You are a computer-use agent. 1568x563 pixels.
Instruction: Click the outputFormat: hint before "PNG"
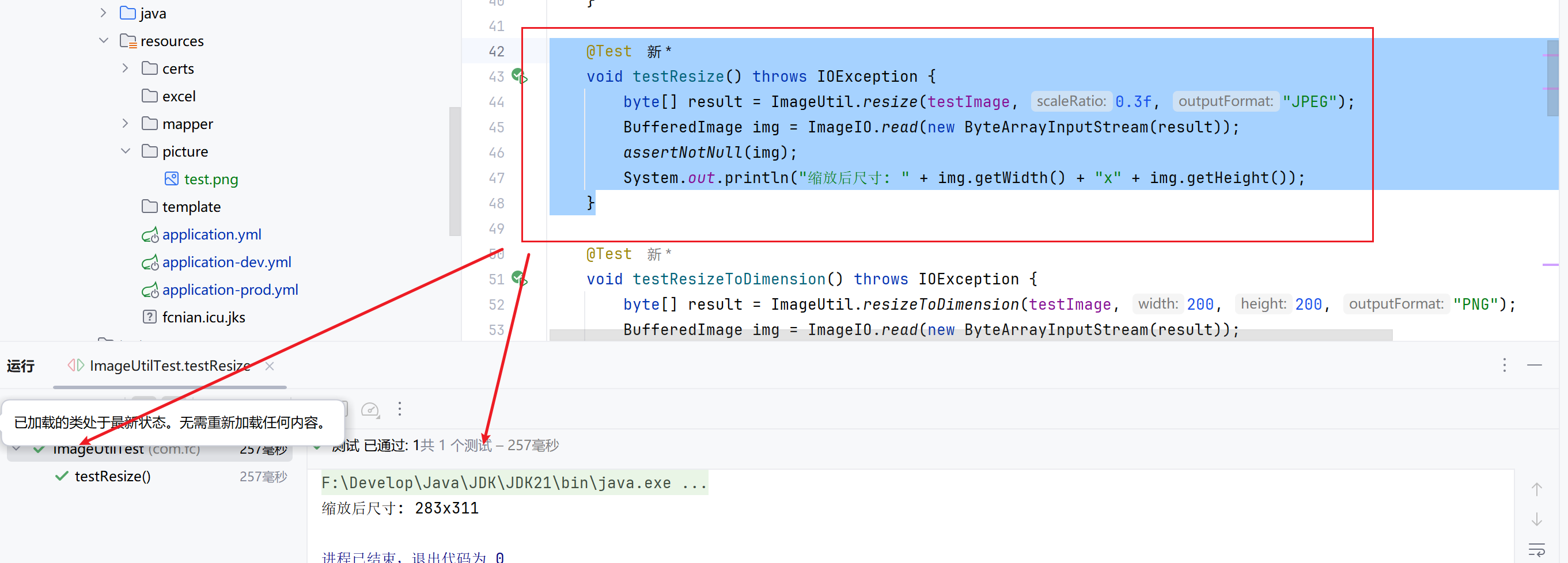(1396, 303)
